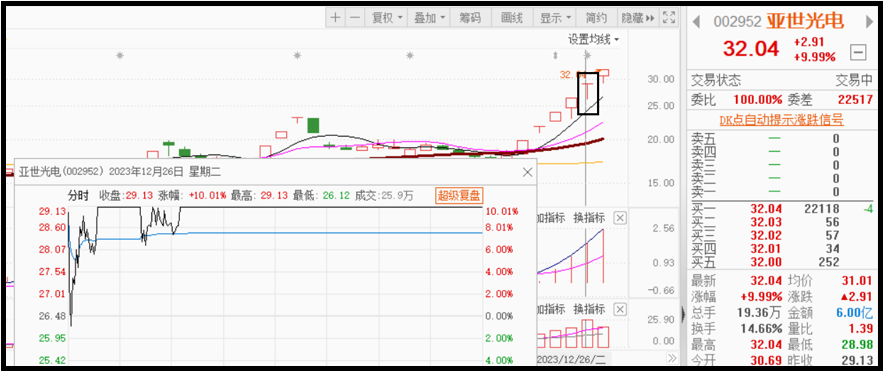Click the stock code 002952

pos(738,22)
